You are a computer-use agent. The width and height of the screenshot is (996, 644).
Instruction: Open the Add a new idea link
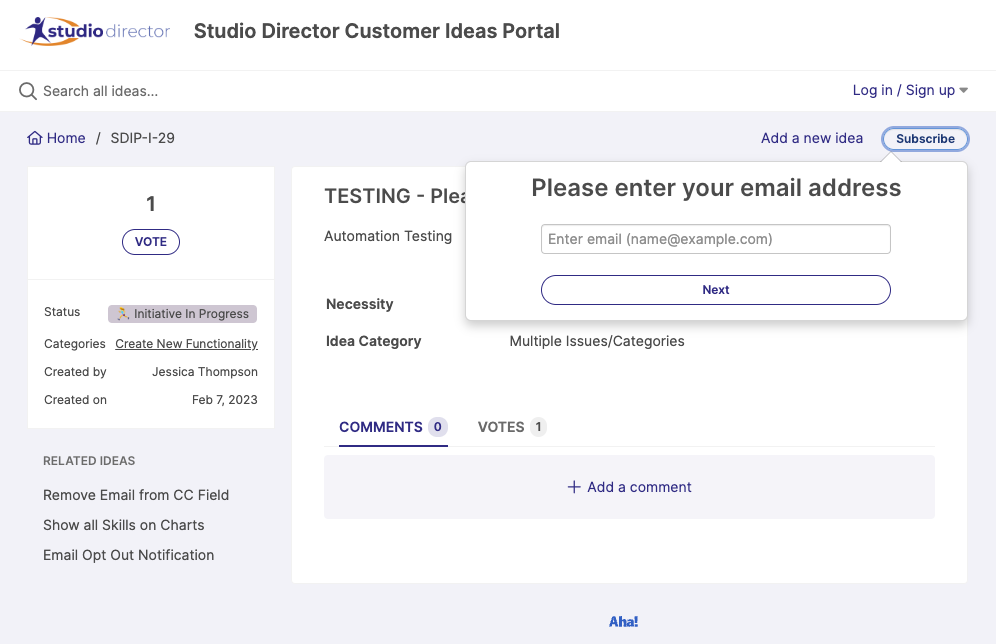pyautogui.click(x=811, y=138)
